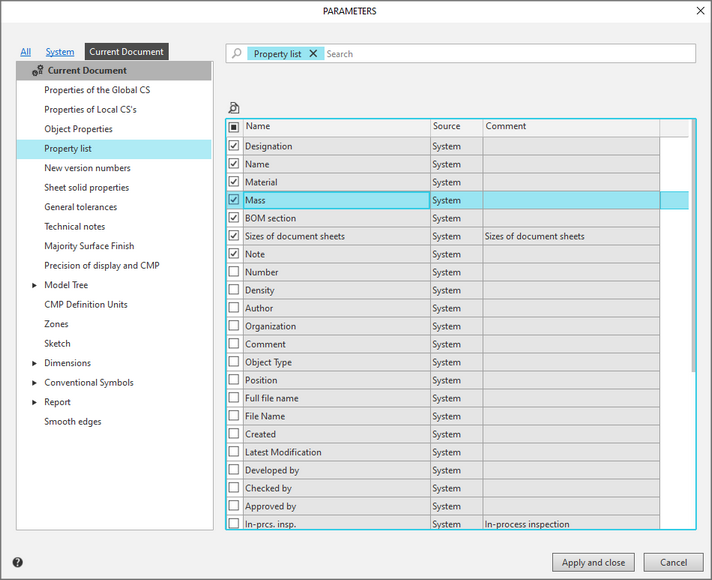This screenshot has width=712, height=580.
Task: Switch to the System tab
Action: click(x=60, y=52)
